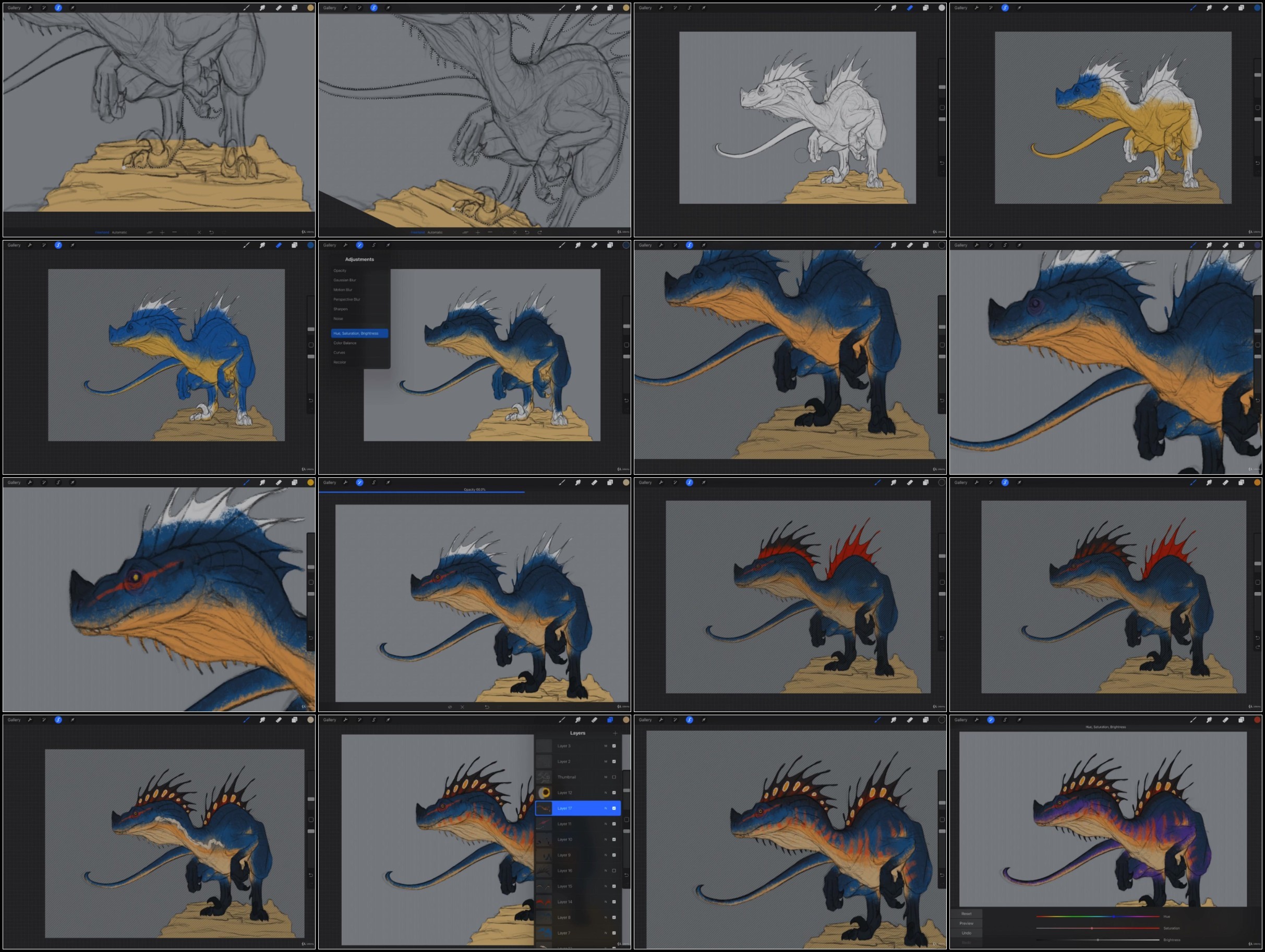The height and width of the screenshot is (952, 1265).
Task: Uncheck visibility checkbox of Layer 17
Action: coord(614,809)
